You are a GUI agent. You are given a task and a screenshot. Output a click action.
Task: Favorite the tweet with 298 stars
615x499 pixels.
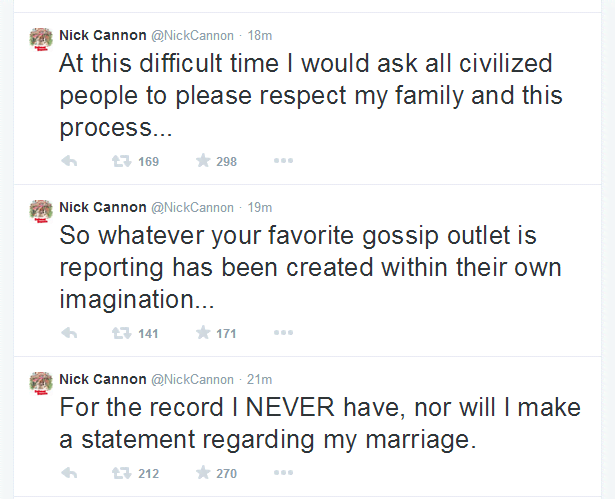point(203,161)
